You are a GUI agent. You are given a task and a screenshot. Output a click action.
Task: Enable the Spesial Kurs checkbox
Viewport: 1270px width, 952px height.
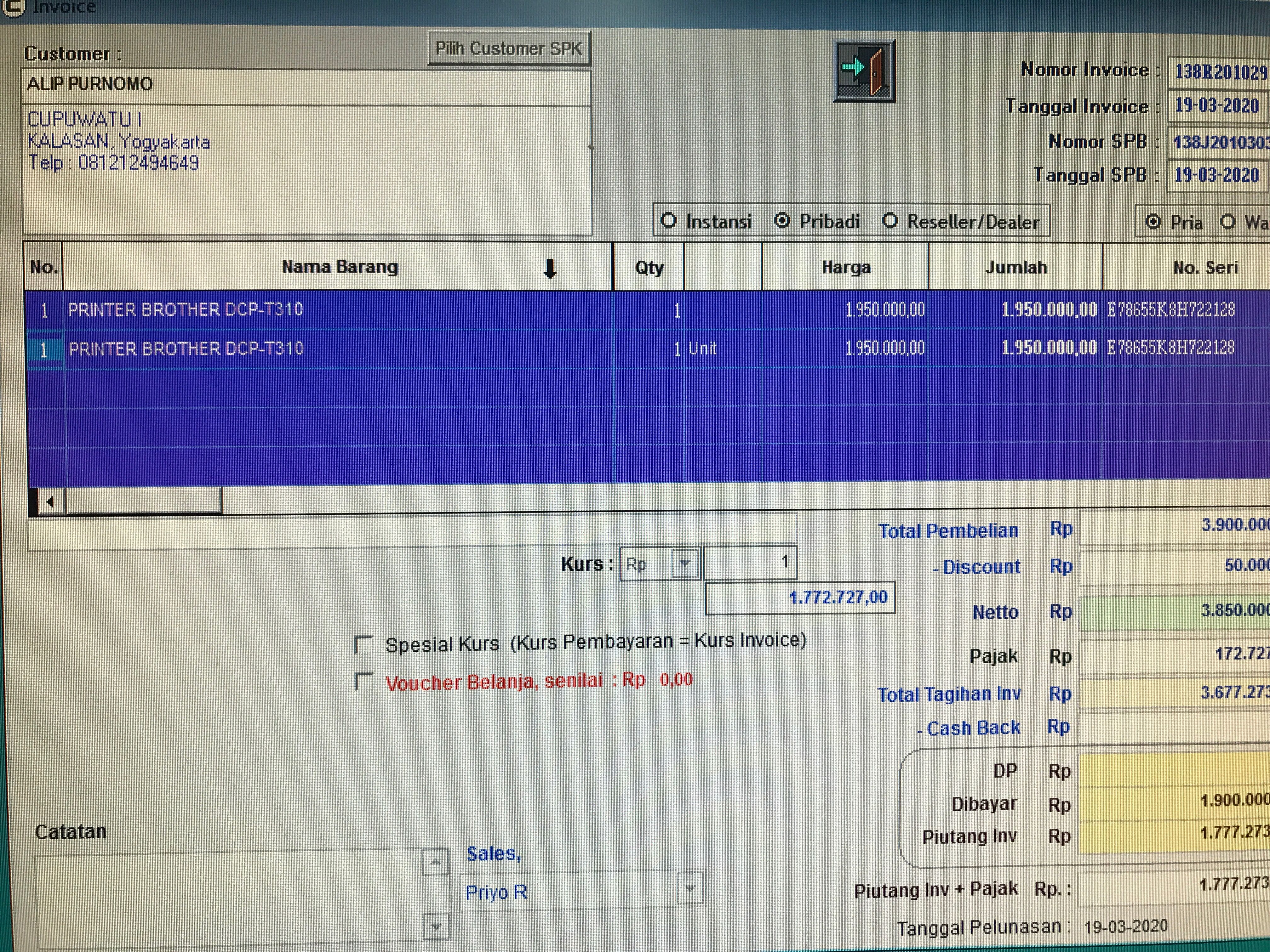point(364,644)
